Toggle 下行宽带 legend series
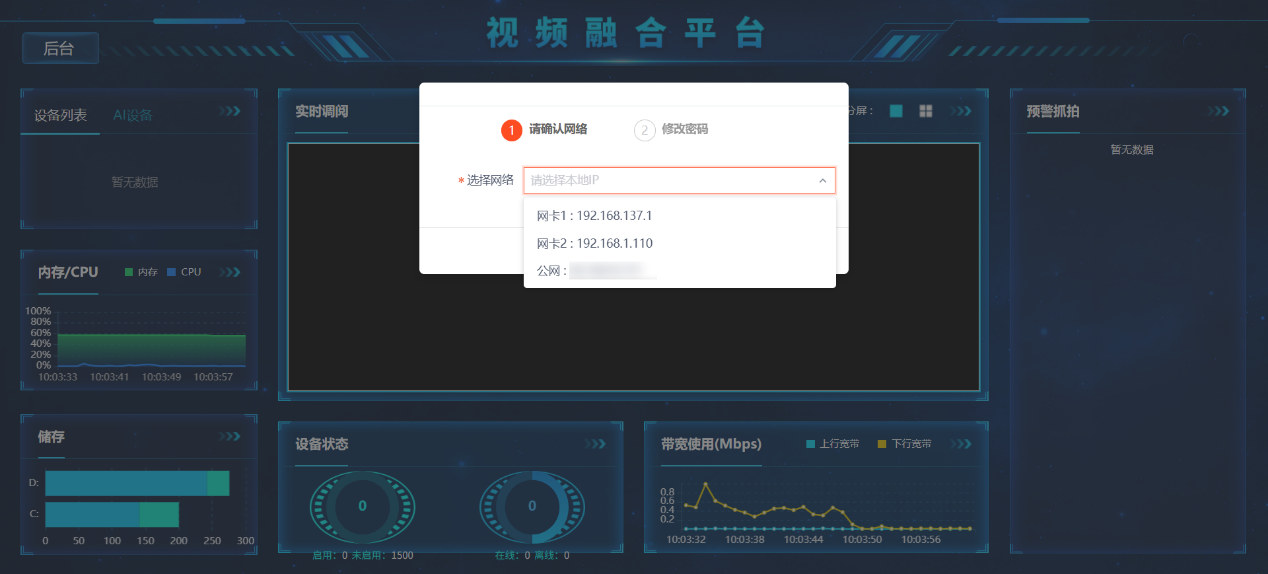The image size is (1268, 574). (904, 444)
